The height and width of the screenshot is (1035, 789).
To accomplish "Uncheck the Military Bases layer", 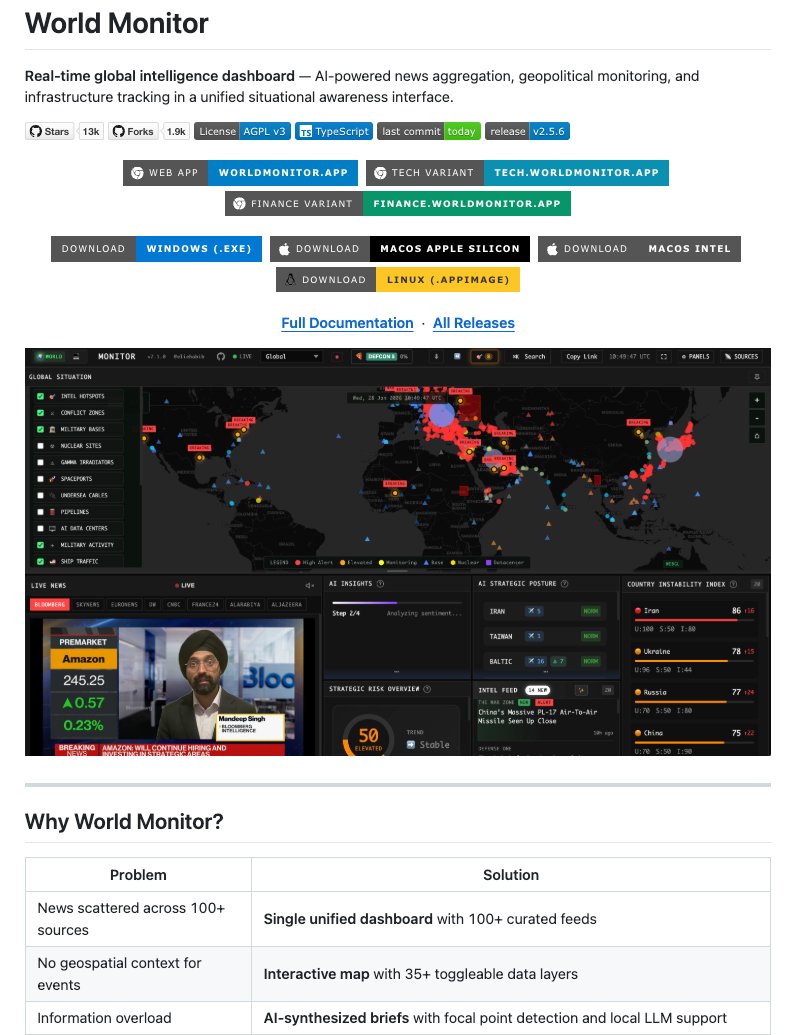I will point(40,429).
